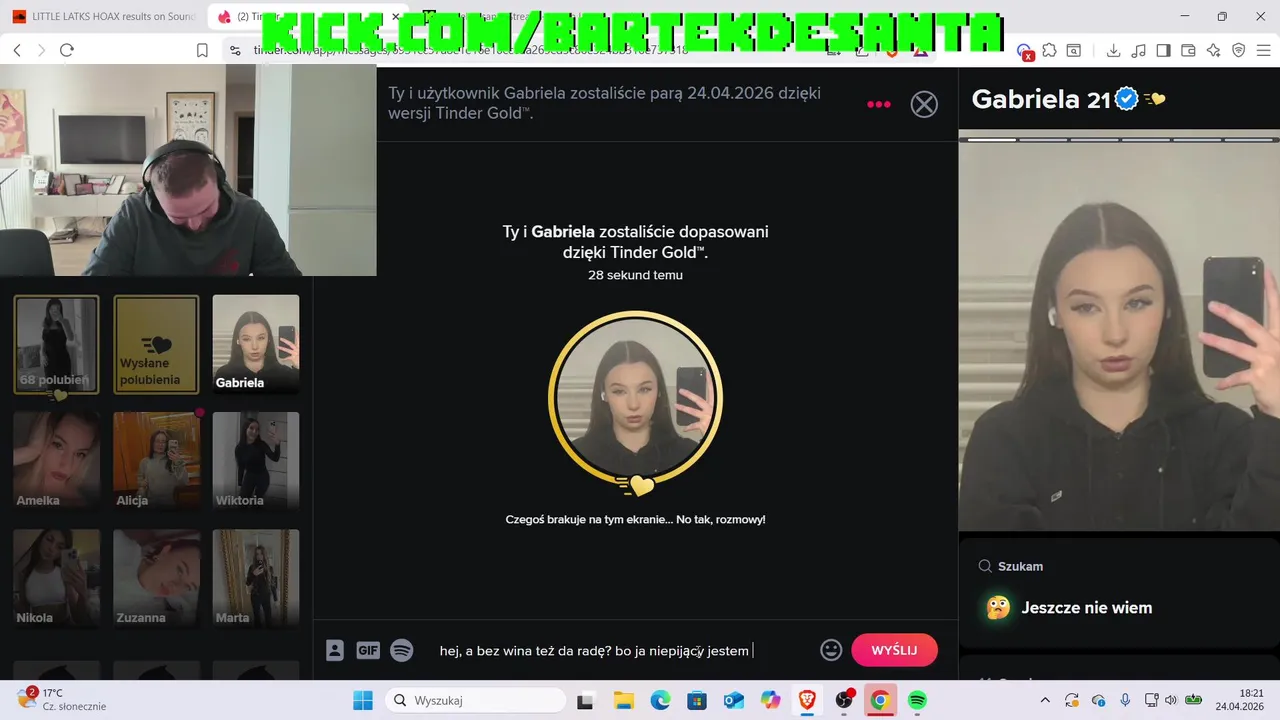Open Microsoft Store from taskbar
This screenshot has width=1280, height=720.
click(697, 700)
